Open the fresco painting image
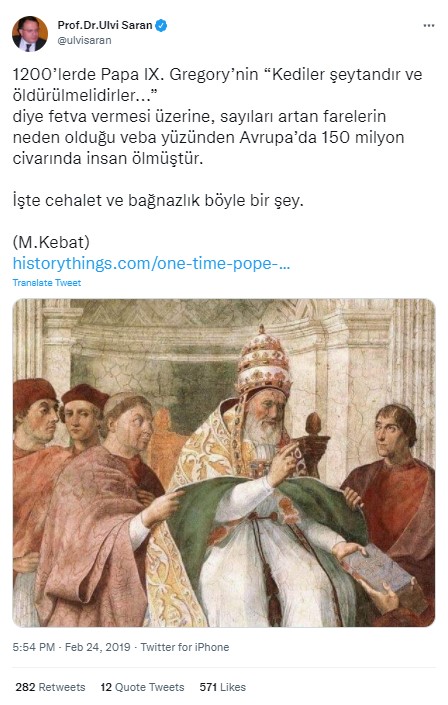Image resolution: width=448 pixels, height=705 pixels. pos(224,463)
